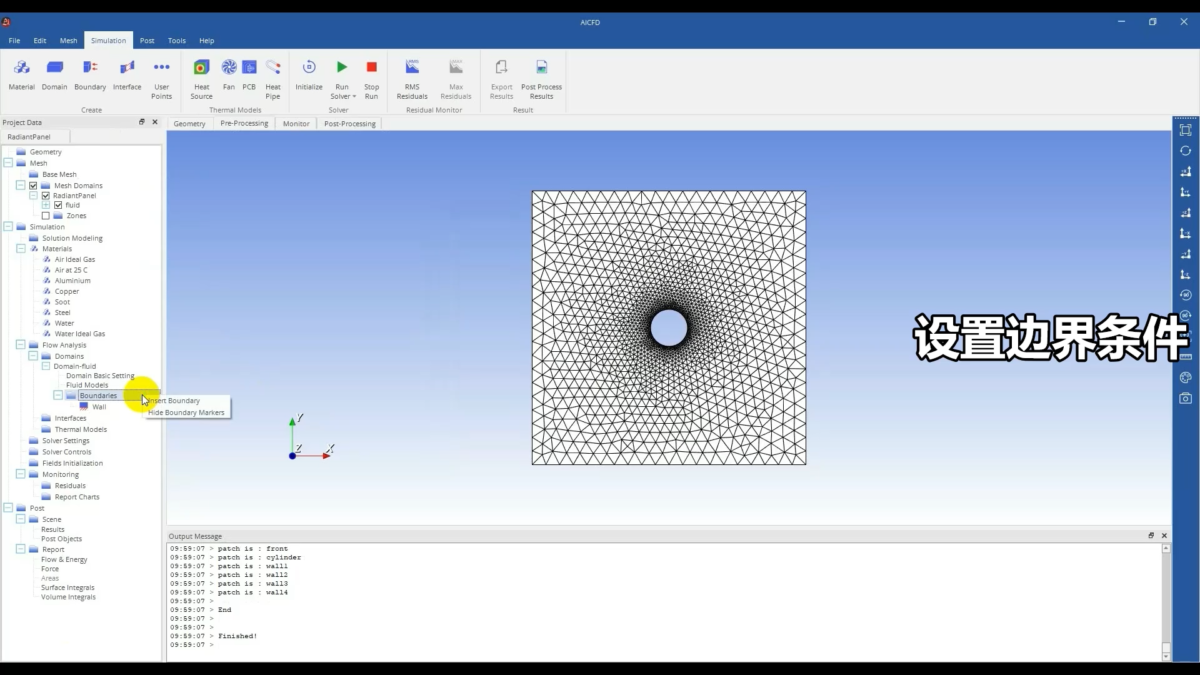Switch to the Monitor view tab

click(x=296, y=124)
